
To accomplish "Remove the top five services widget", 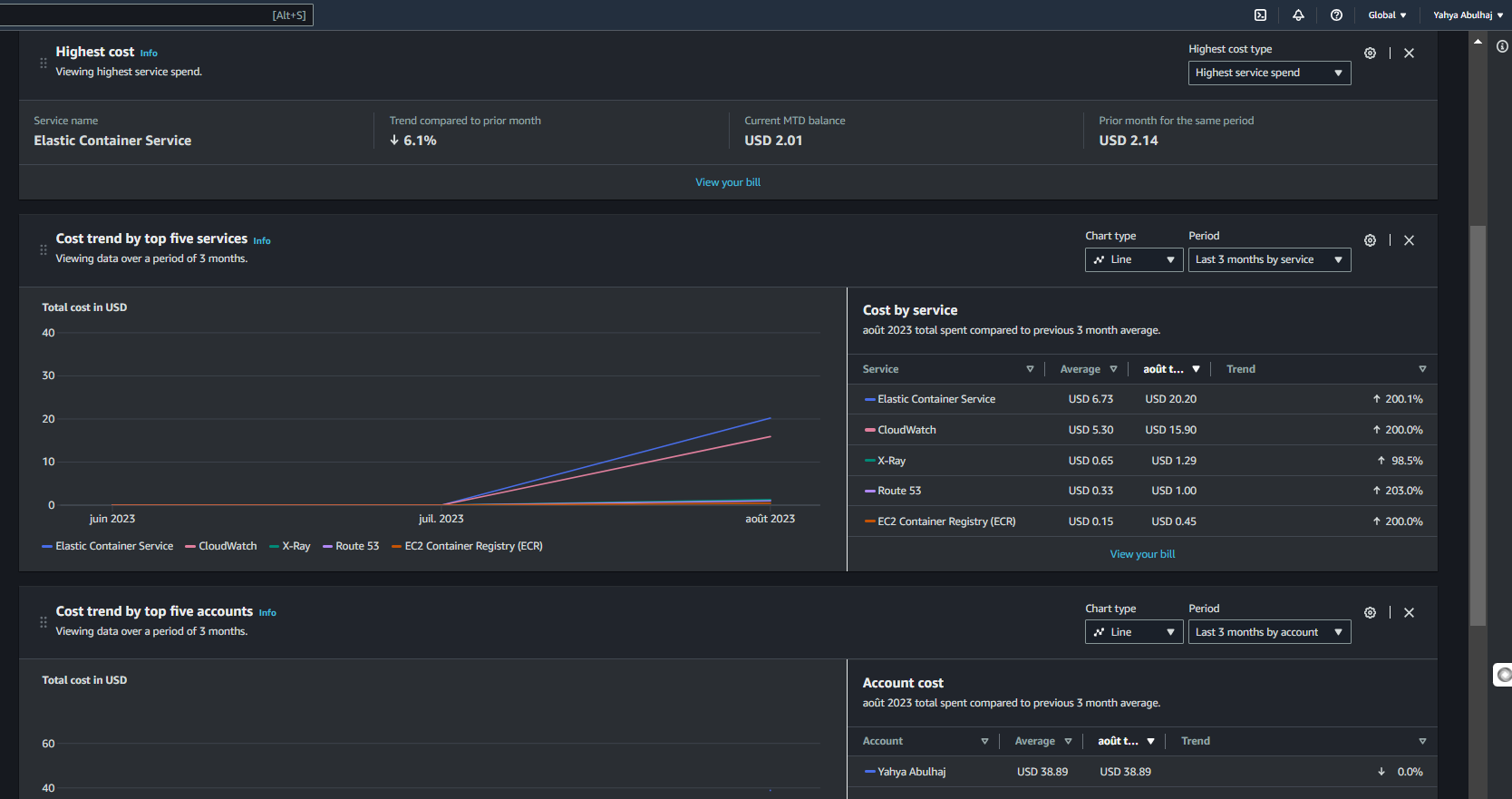I will coord(1409,240).
